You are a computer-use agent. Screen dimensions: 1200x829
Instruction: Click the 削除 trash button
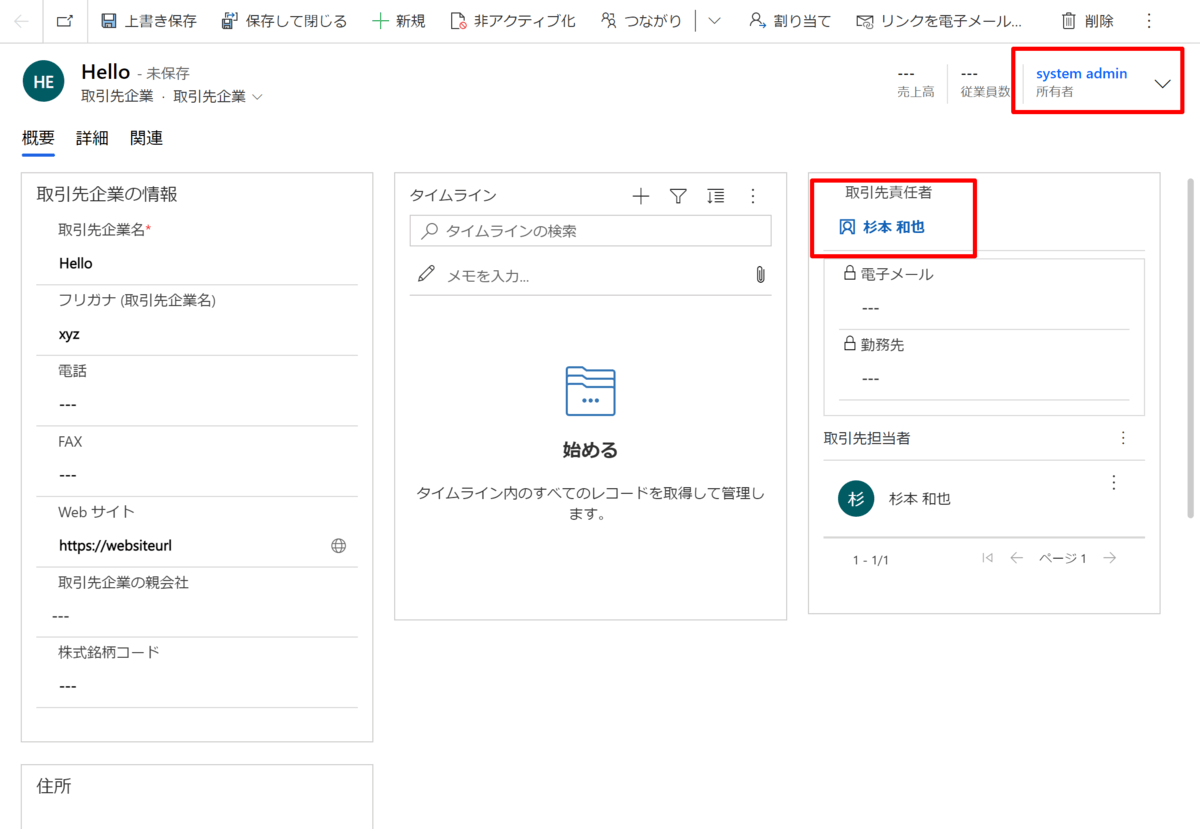point(1087,21)
